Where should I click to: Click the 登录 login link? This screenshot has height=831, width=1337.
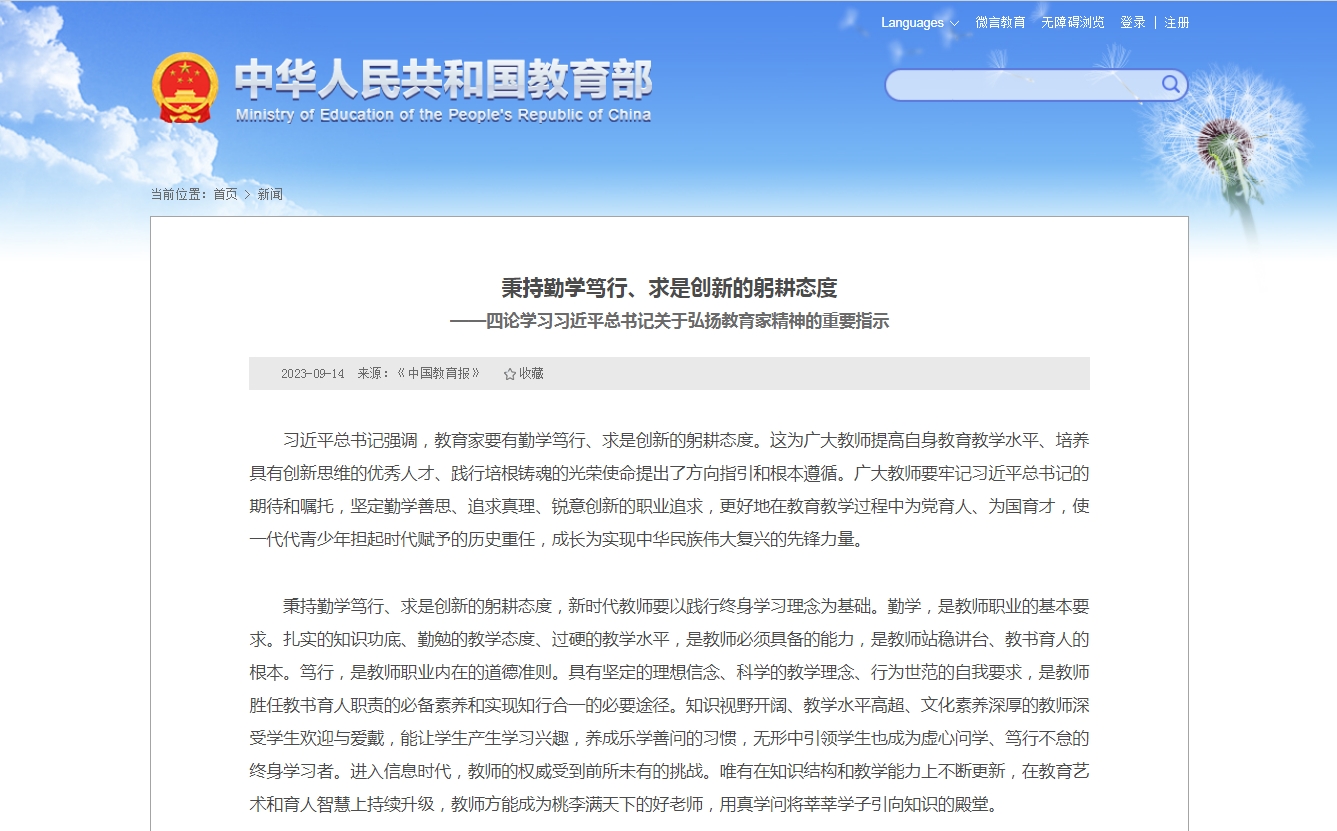click(1133, 23)
